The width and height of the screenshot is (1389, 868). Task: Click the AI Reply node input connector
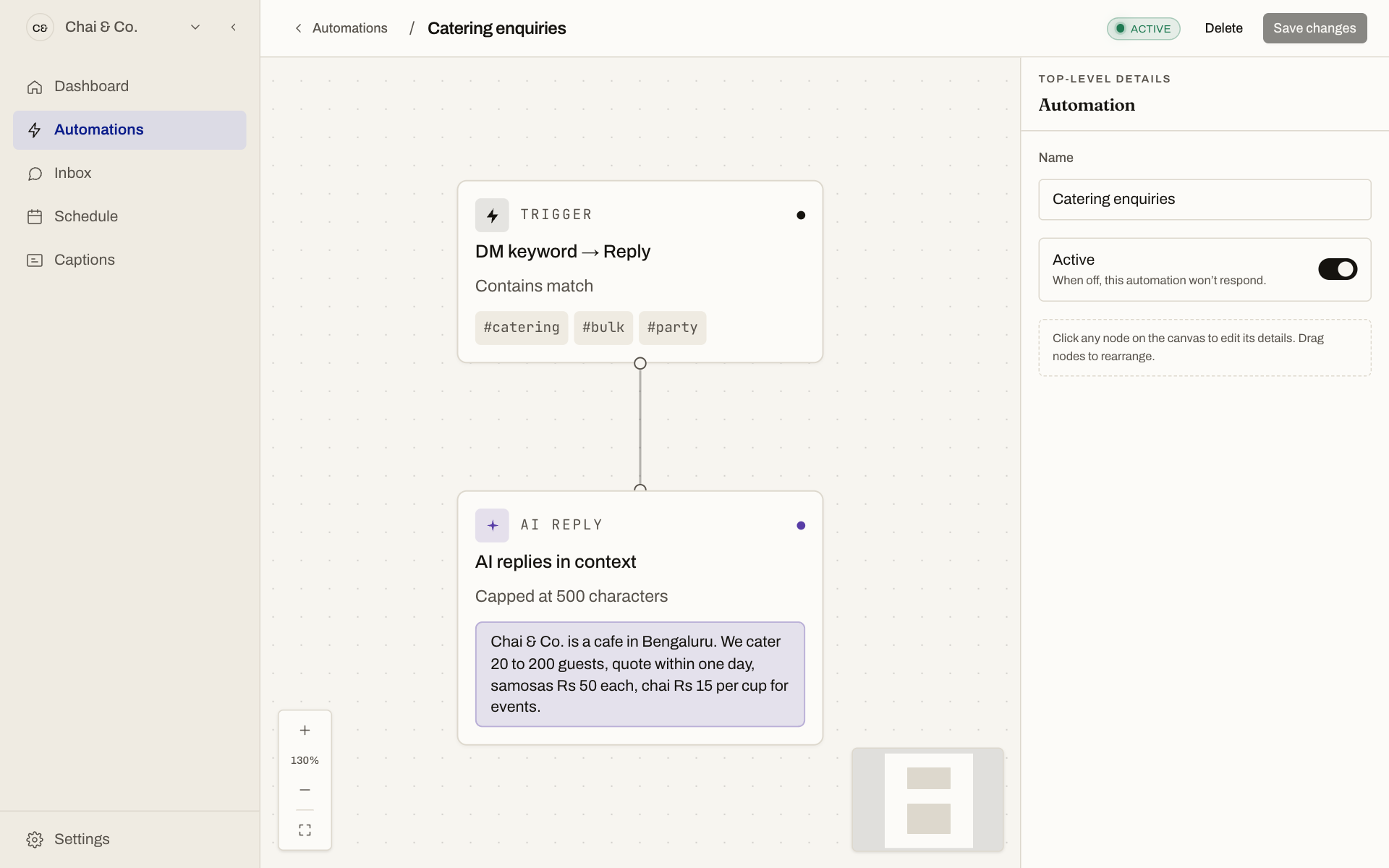pos(640,488)
